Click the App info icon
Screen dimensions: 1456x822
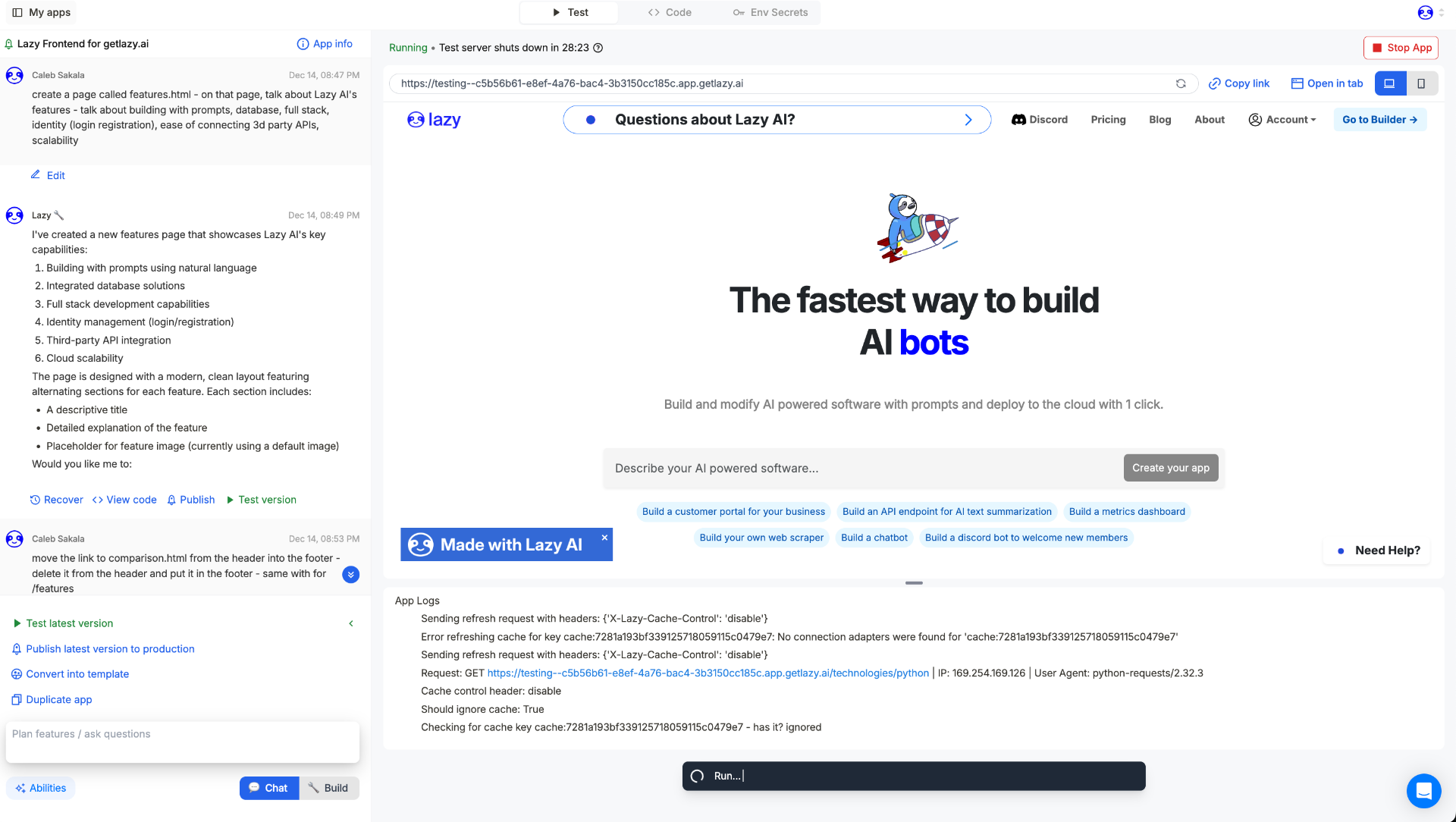click(303, 43)
